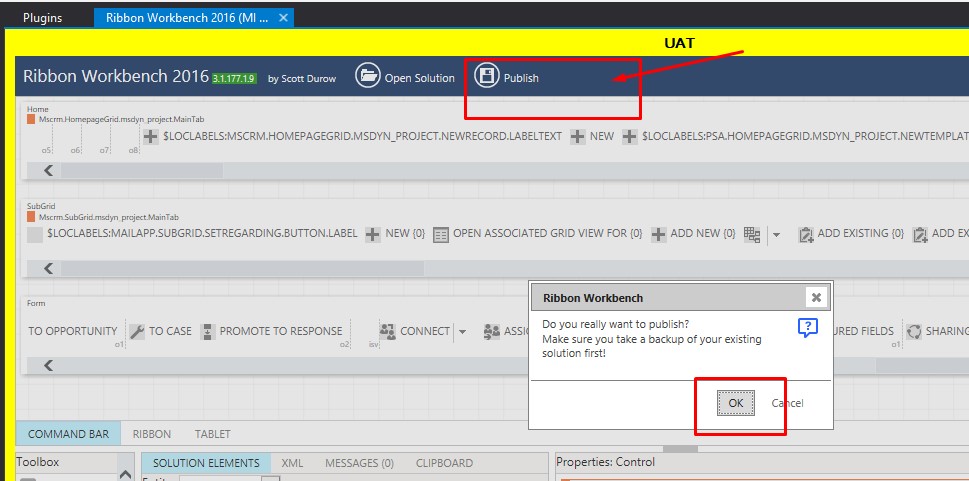Click the orange square beside Mscrm.HomepageGrid.msdyn_project.MainTab

pos(31,119)
